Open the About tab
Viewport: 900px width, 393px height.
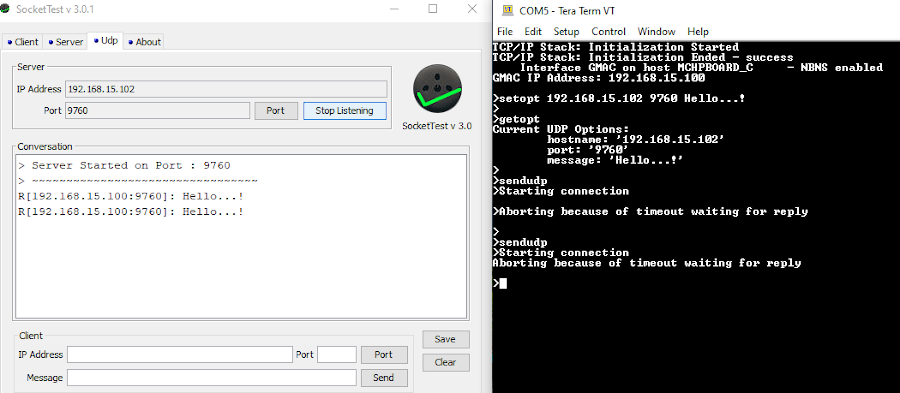tap(144, 42)
